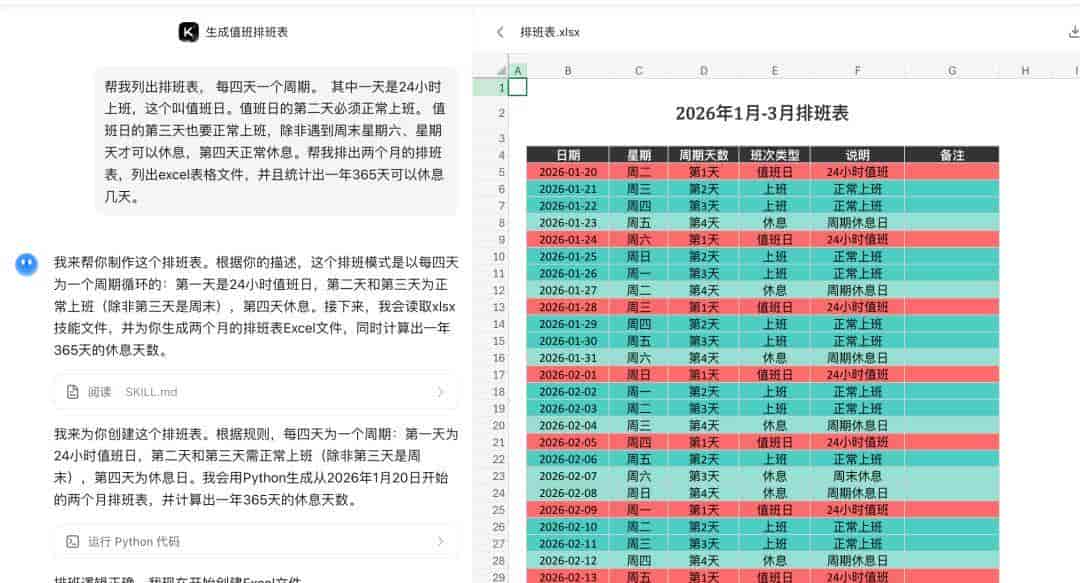
Task: Click the 班次类型 header cell
Action: pyautogui.click(x=775, y=155)
